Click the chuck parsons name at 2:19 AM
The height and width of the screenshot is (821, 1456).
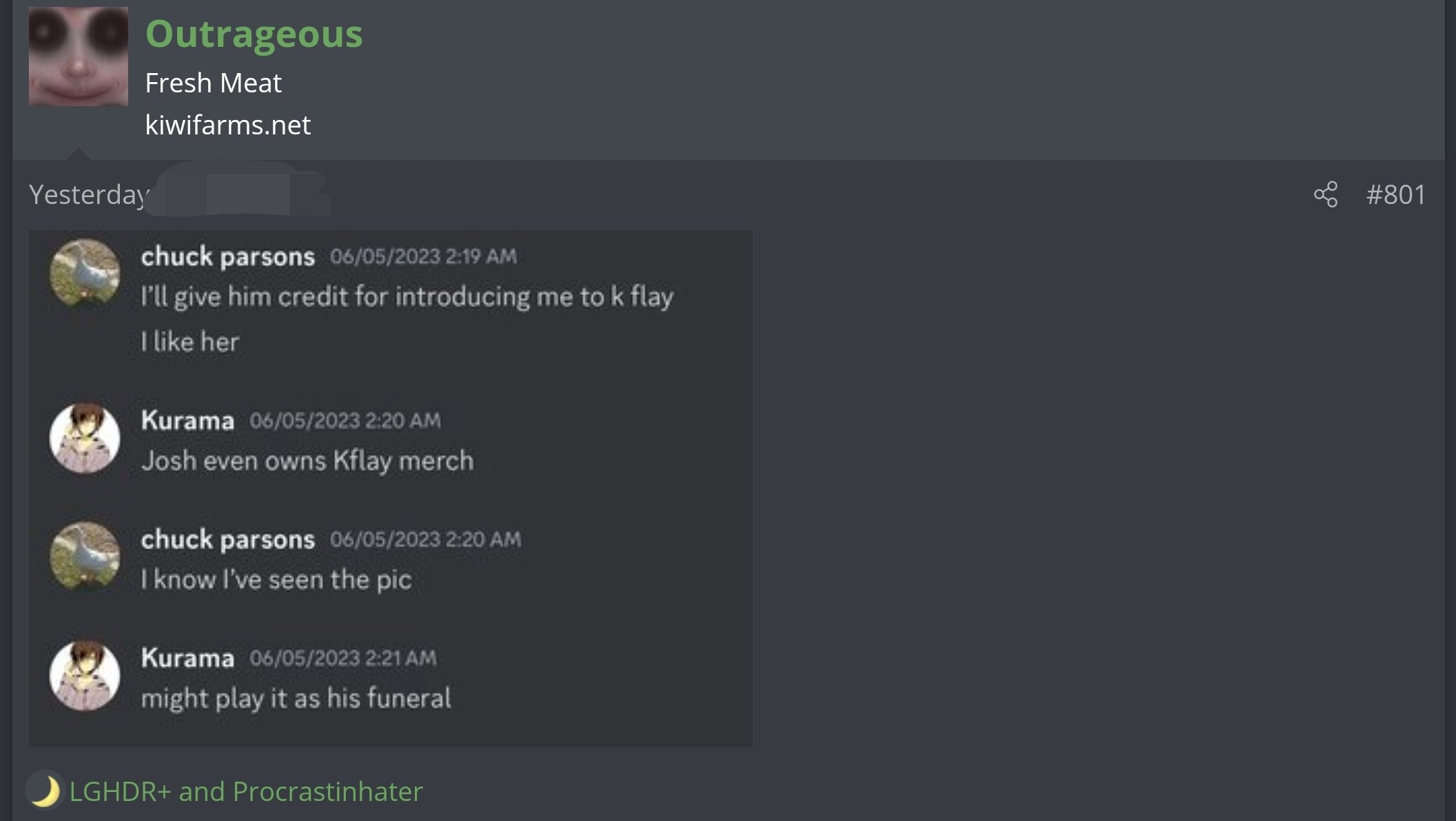tap(228, 256)
